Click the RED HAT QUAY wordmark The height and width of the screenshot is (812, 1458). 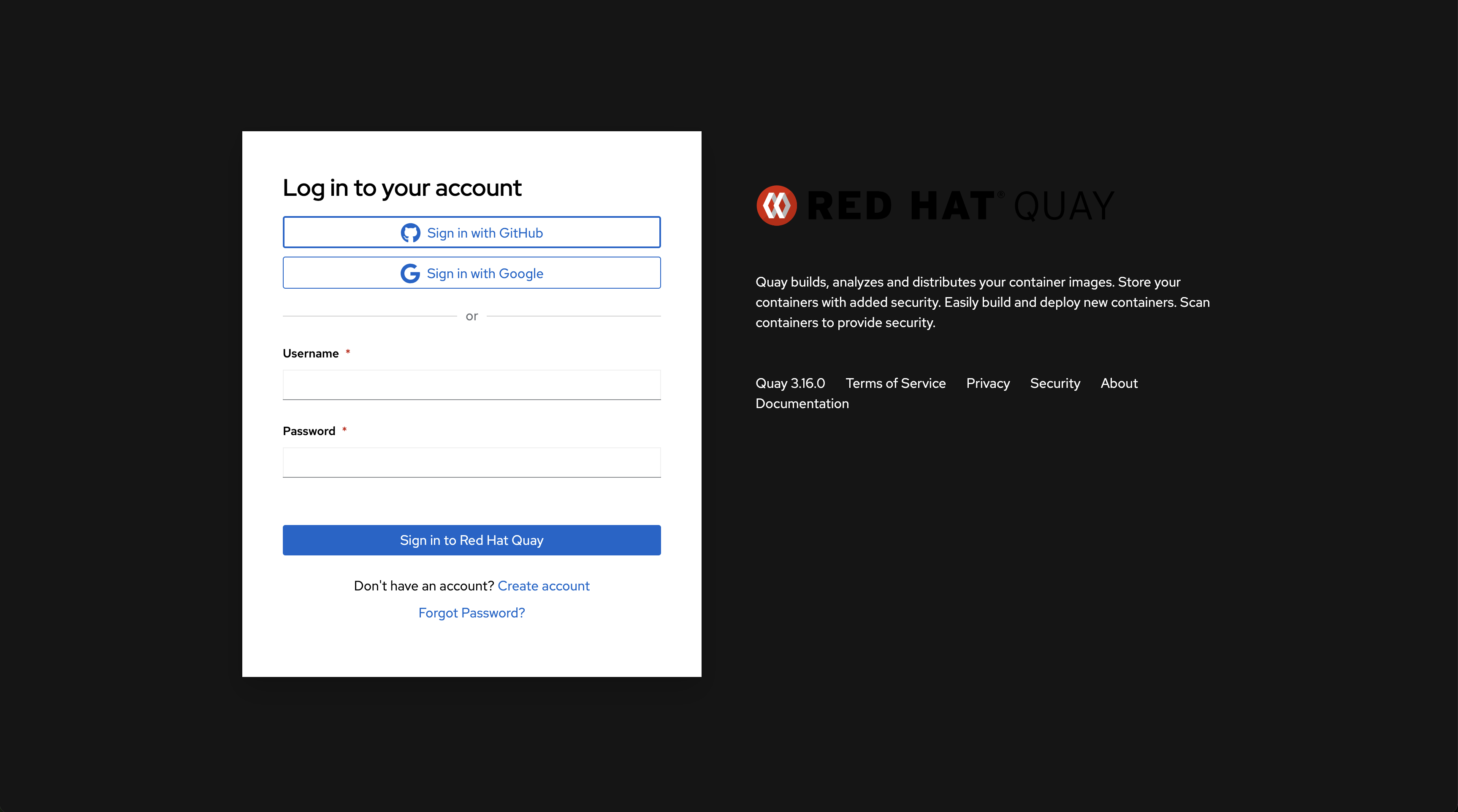(960, 206)
